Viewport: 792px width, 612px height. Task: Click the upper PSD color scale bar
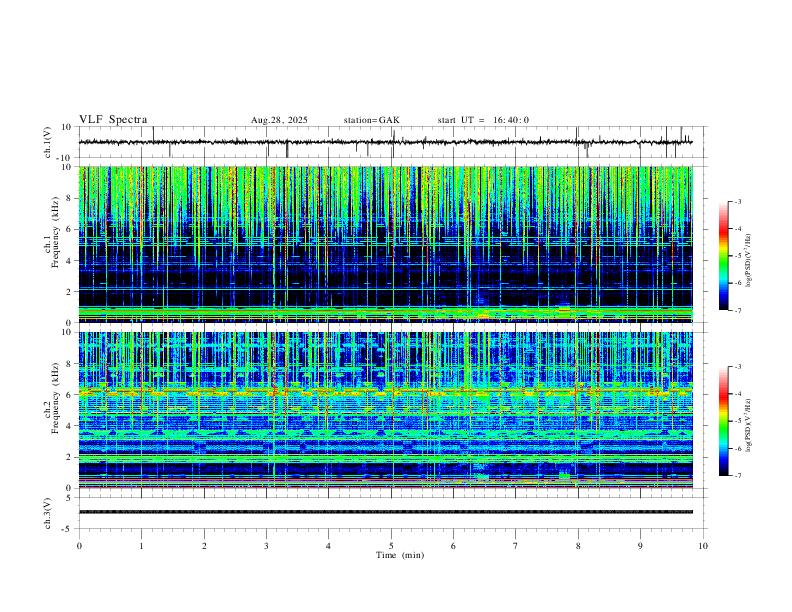coord(723,256)
